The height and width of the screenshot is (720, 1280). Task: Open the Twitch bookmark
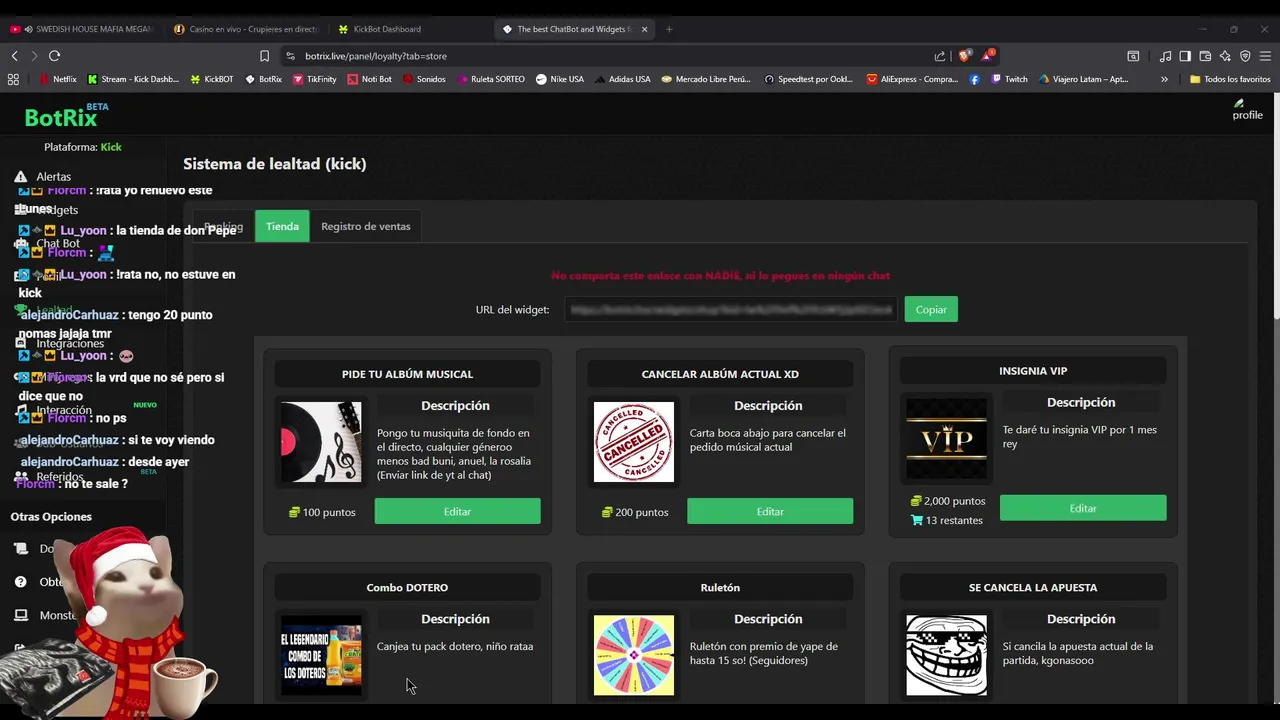(x=1009, y=79)
